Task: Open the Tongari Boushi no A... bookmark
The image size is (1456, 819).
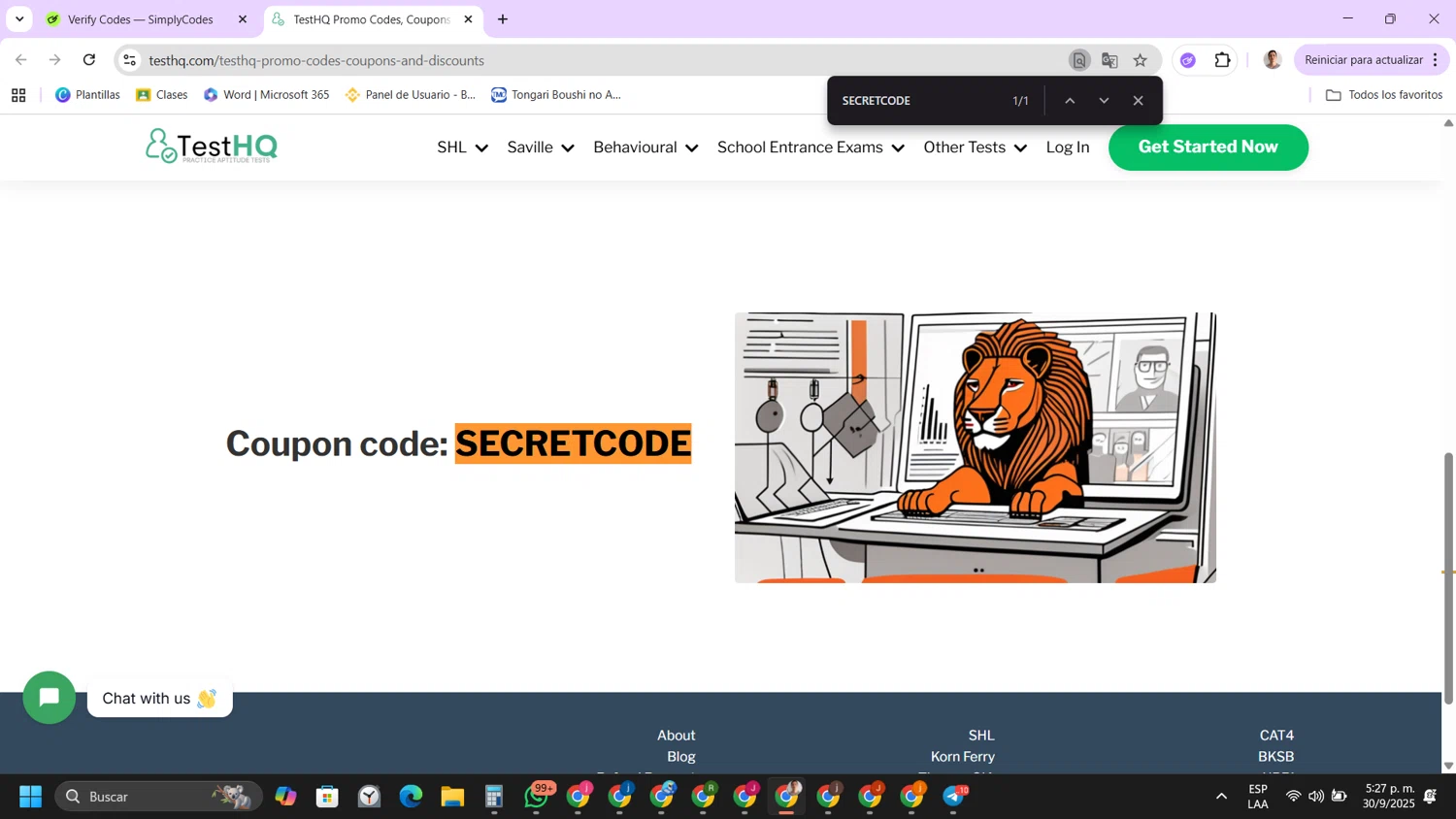Action: (556, 95)
